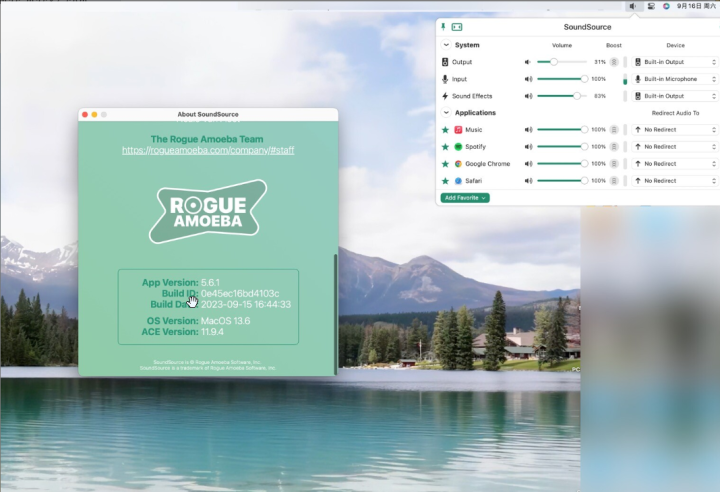Click the Rogue Amoeba logo
The width and height of the screenshot is (720, 492).
(x=208, y=211)
